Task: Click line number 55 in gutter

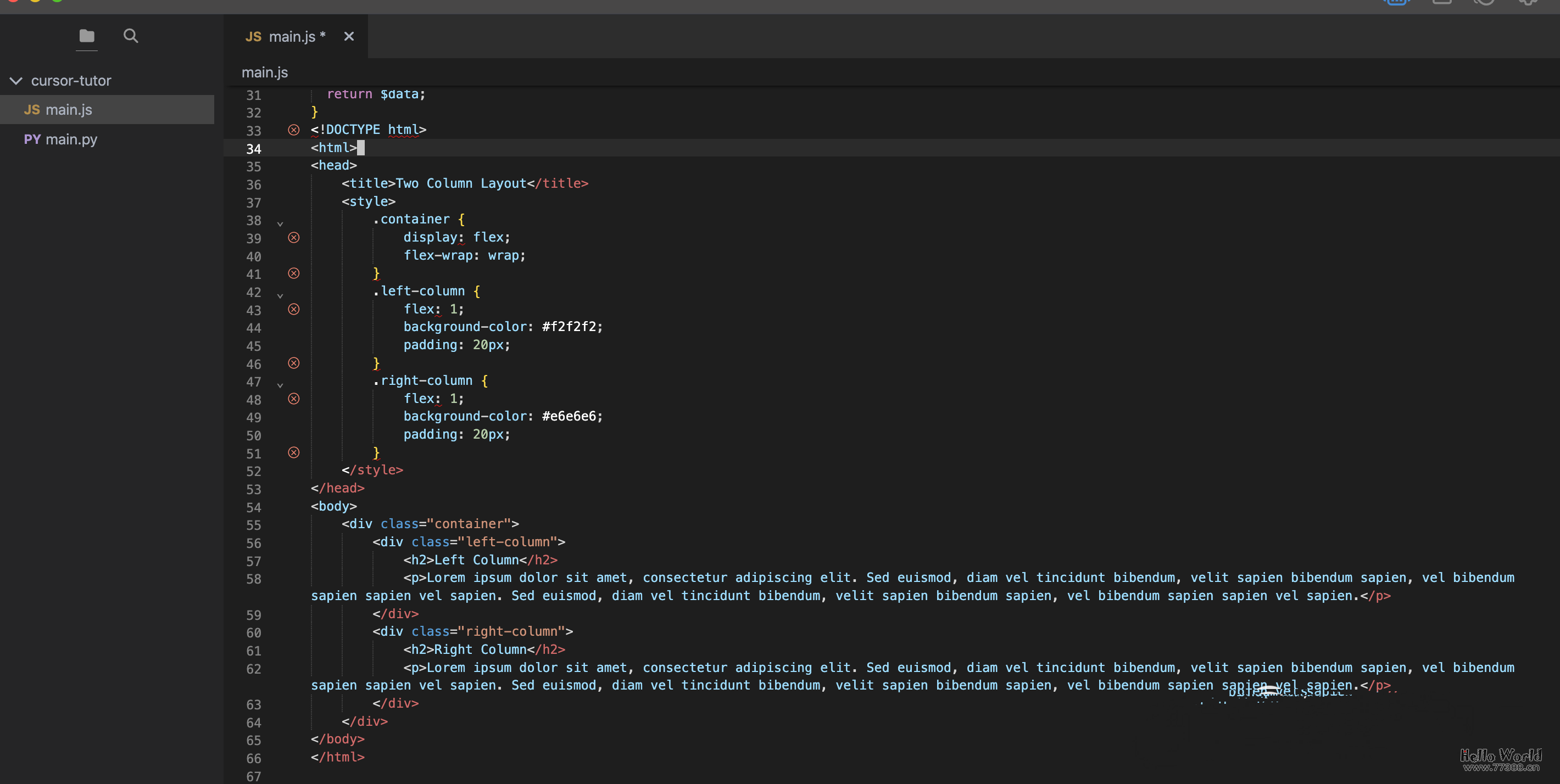Action: (x=253, y=525)
